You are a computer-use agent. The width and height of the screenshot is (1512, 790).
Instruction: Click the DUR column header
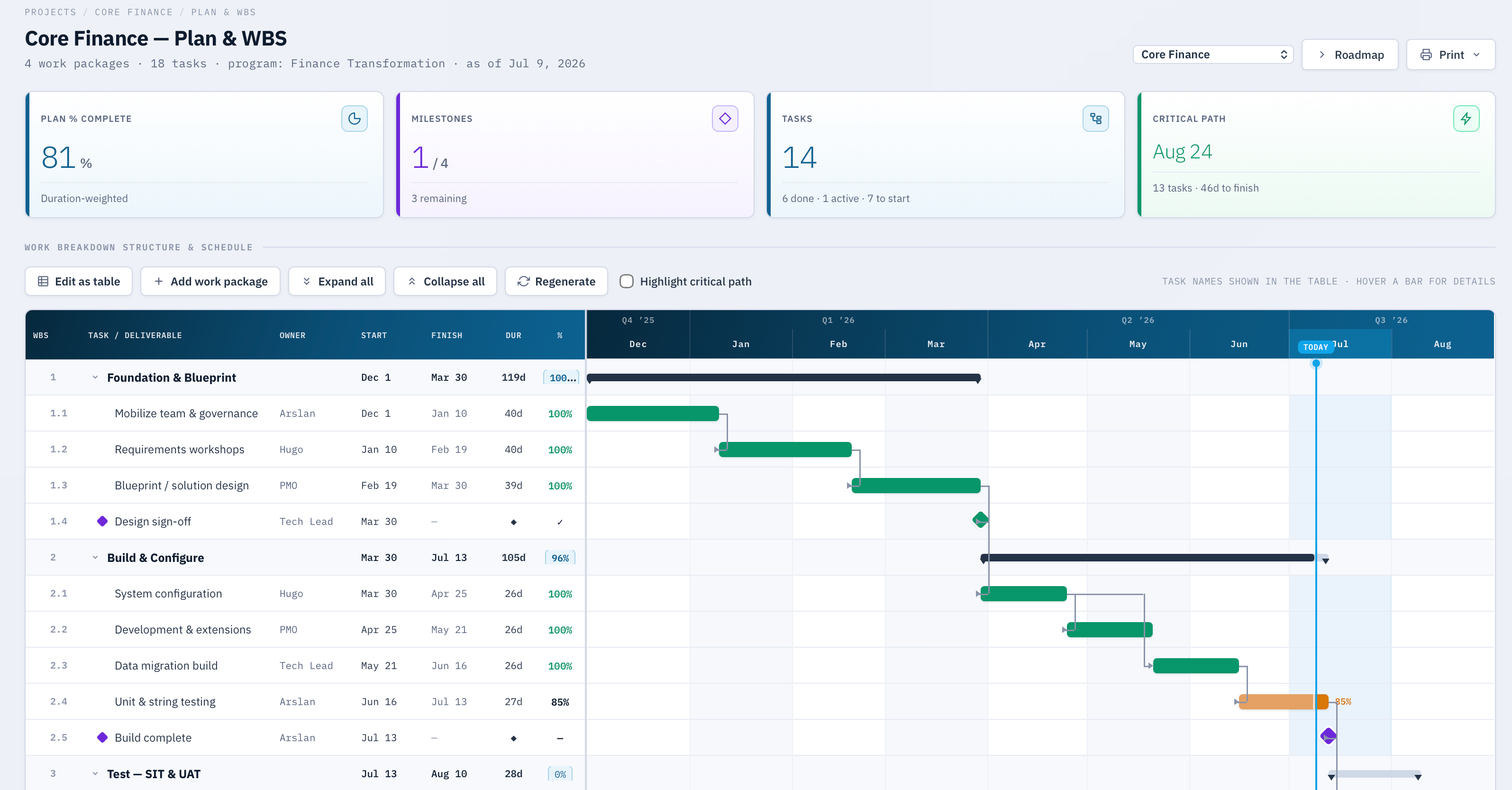tap(514, 335)
